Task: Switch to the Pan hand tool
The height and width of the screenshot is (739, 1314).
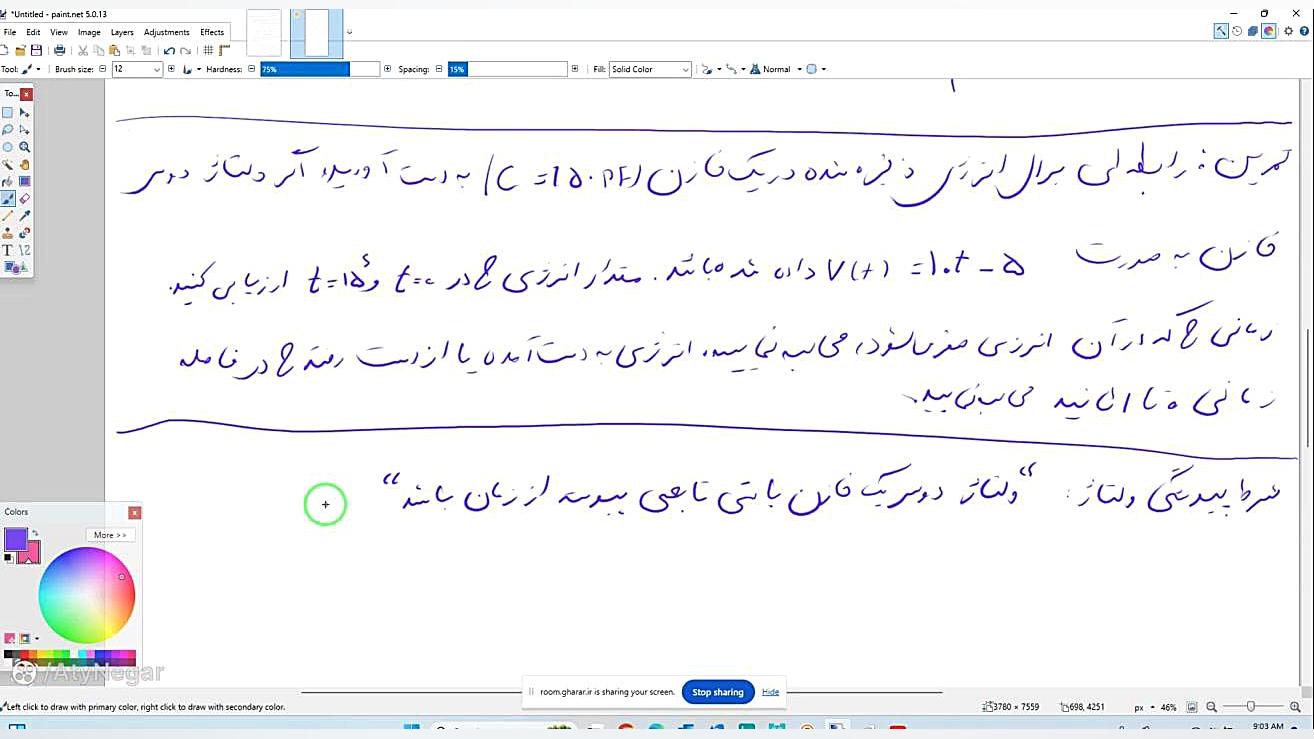Action: 25,164
